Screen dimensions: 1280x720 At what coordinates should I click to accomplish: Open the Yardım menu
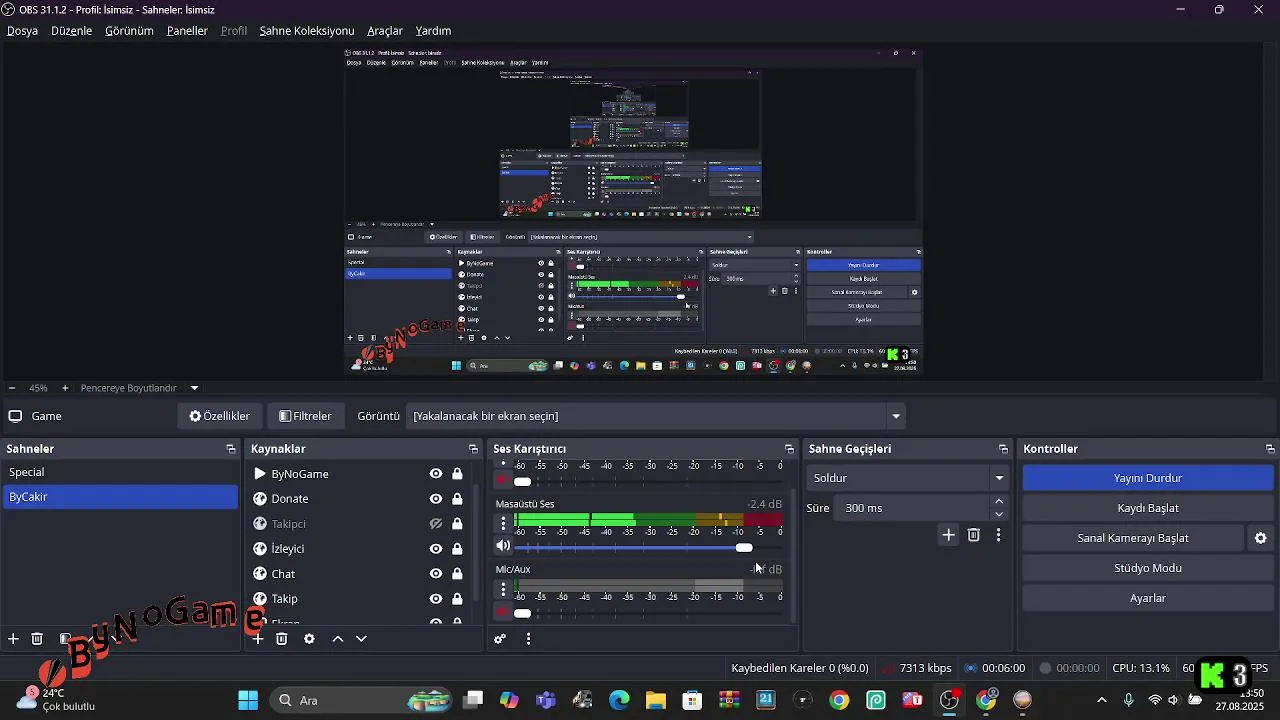tap(433, 31)
